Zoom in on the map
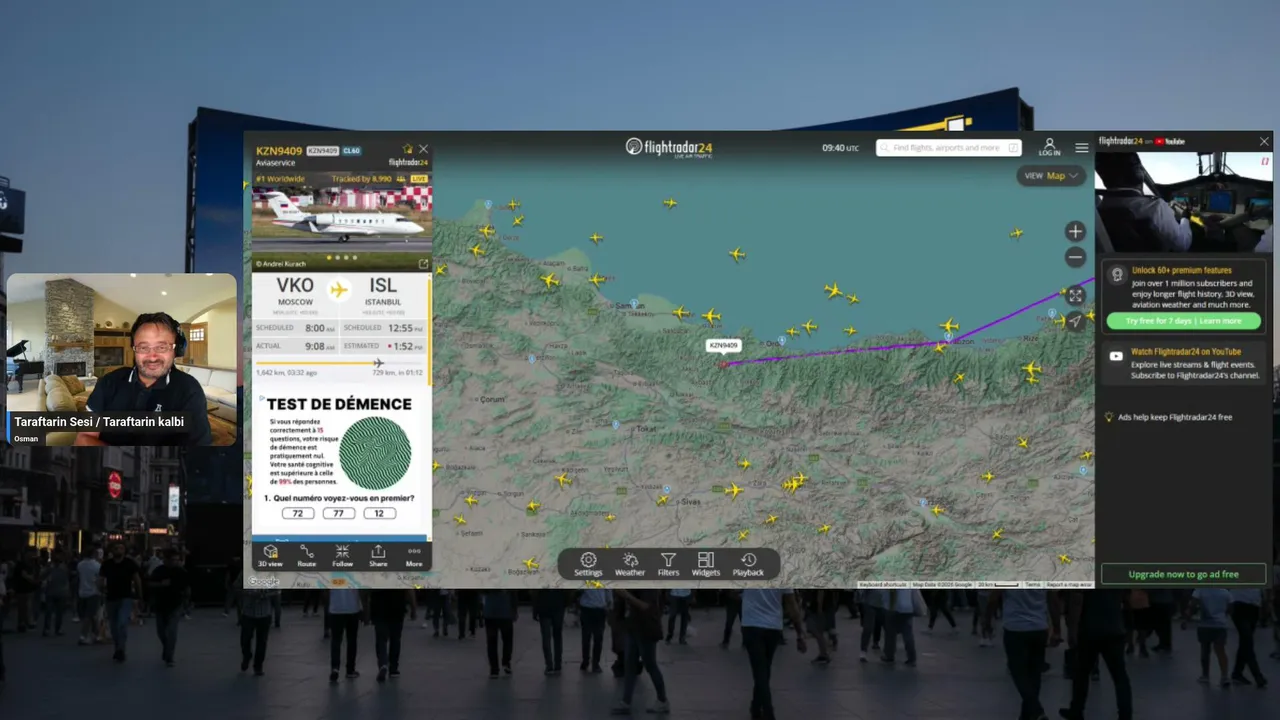Screen dimensions: 1280x720 pyautogui.click(x=1075, y=232)
